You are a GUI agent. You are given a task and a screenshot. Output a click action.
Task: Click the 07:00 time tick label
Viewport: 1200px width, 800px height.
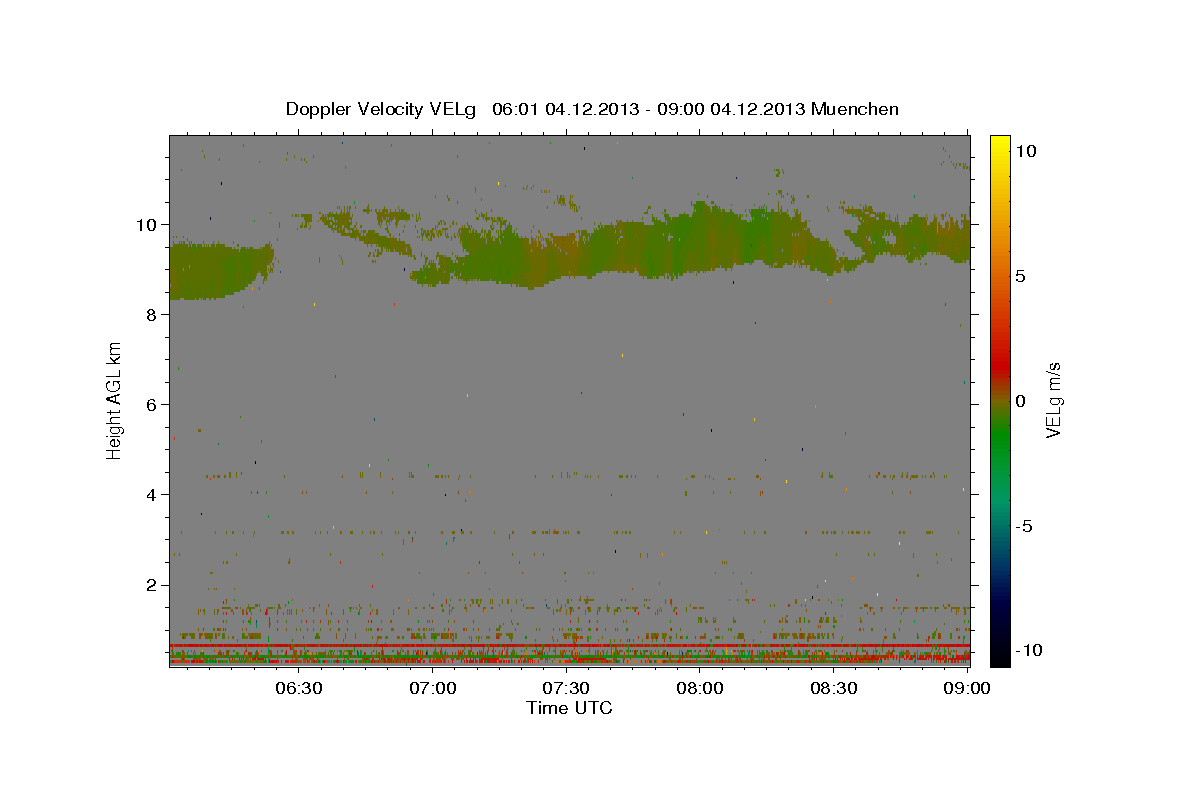433,688
